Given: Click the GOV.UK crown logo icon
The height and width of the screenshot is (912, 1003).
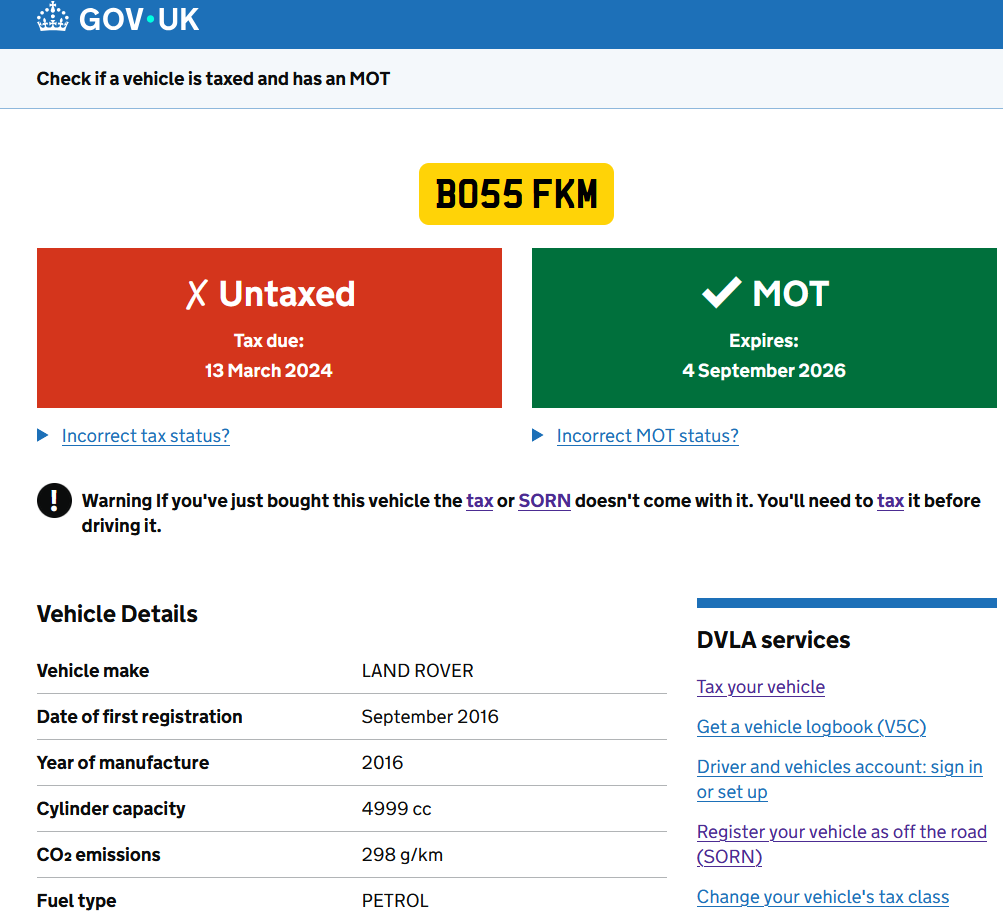Looking at the screenshot, I should [53, 17].
